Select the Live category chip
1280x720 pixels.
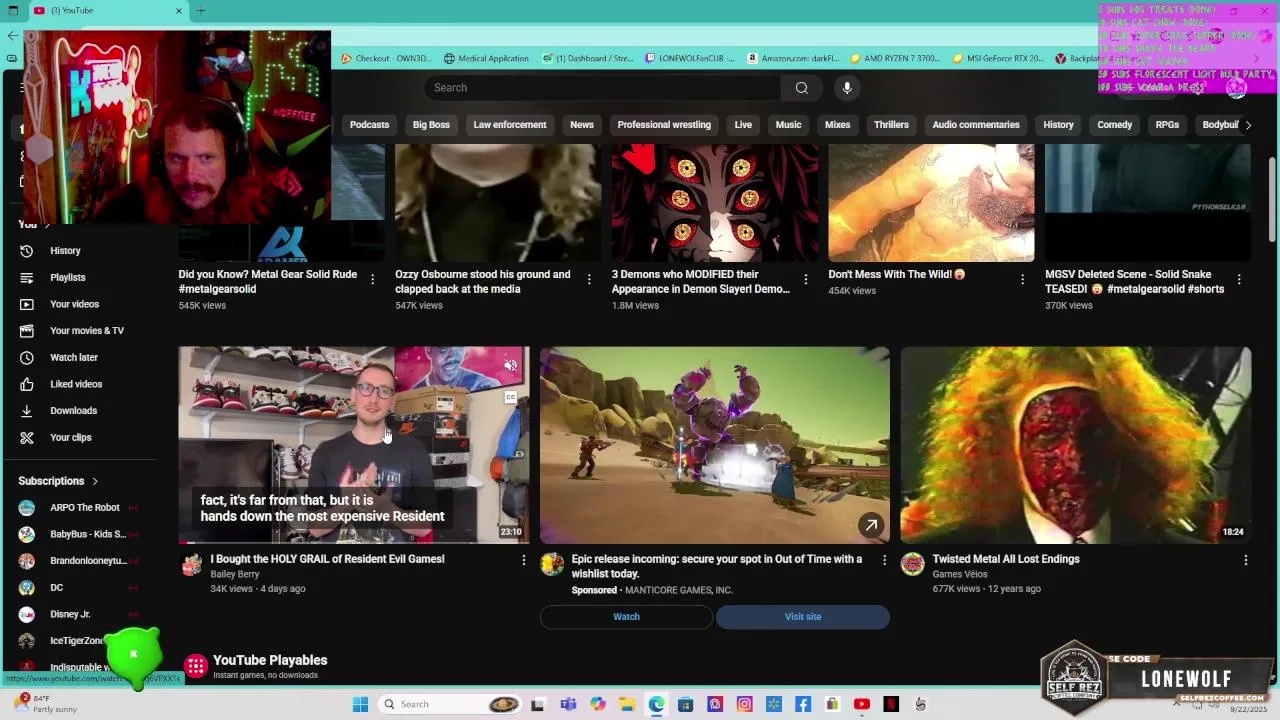743,125
